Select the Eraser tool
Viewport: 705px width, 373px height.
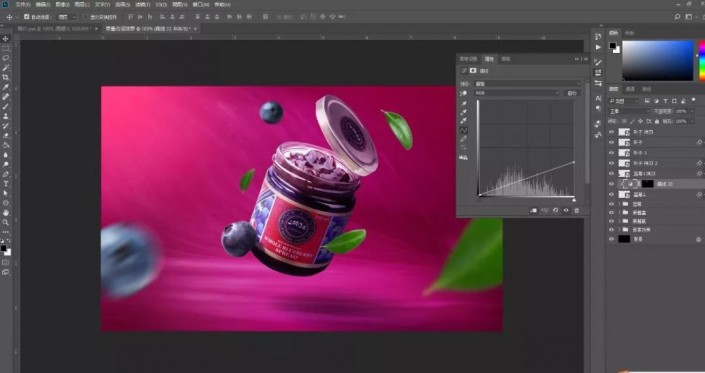click(6, 136)
